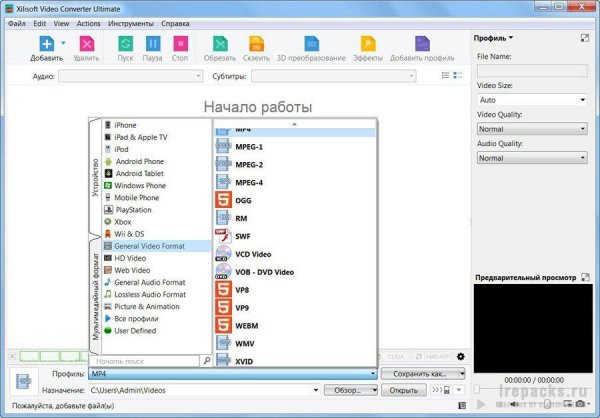Image resolution: width=600 pixels, height=418 pixels.
Task: Open the Добавить dropdown arrow
Action: coord(64,43)
